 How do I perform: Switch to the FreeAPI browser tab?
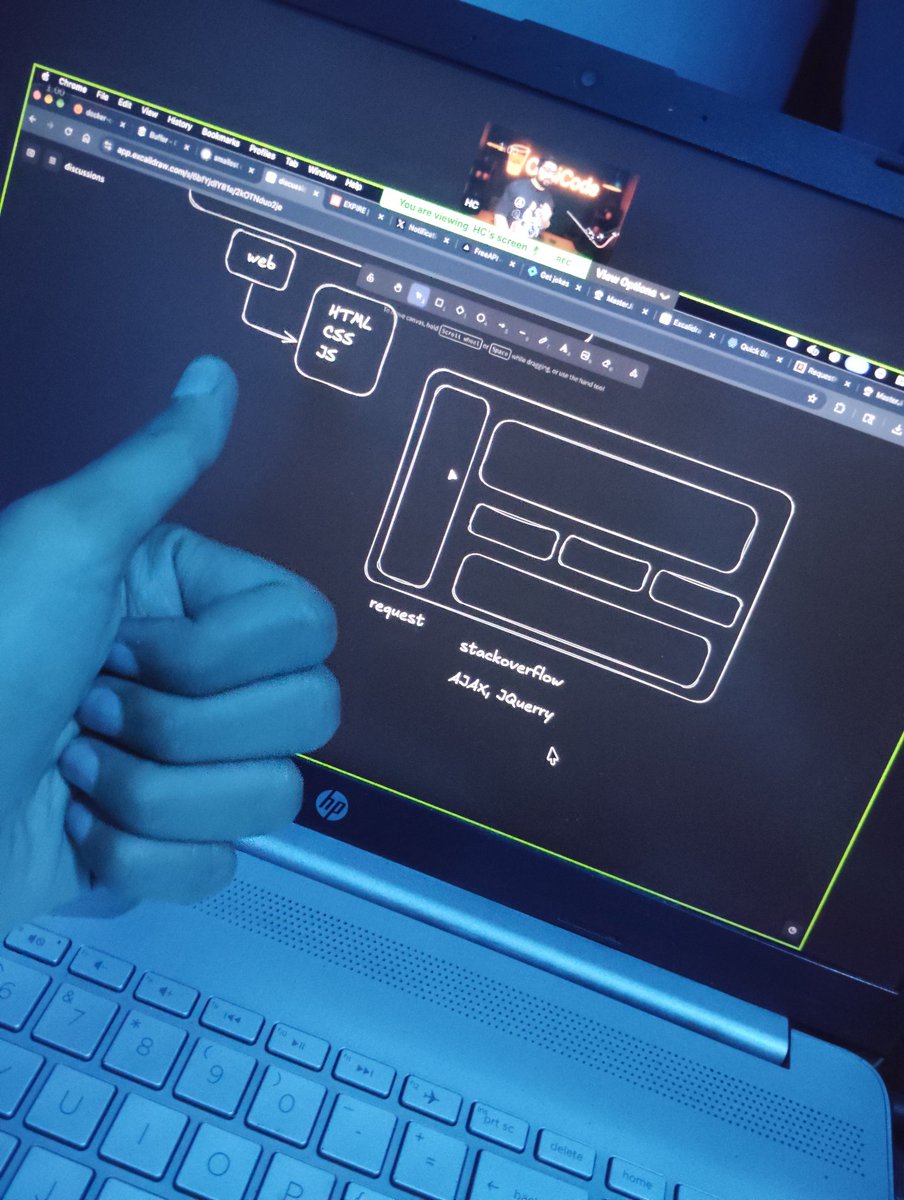coord(484,253)
